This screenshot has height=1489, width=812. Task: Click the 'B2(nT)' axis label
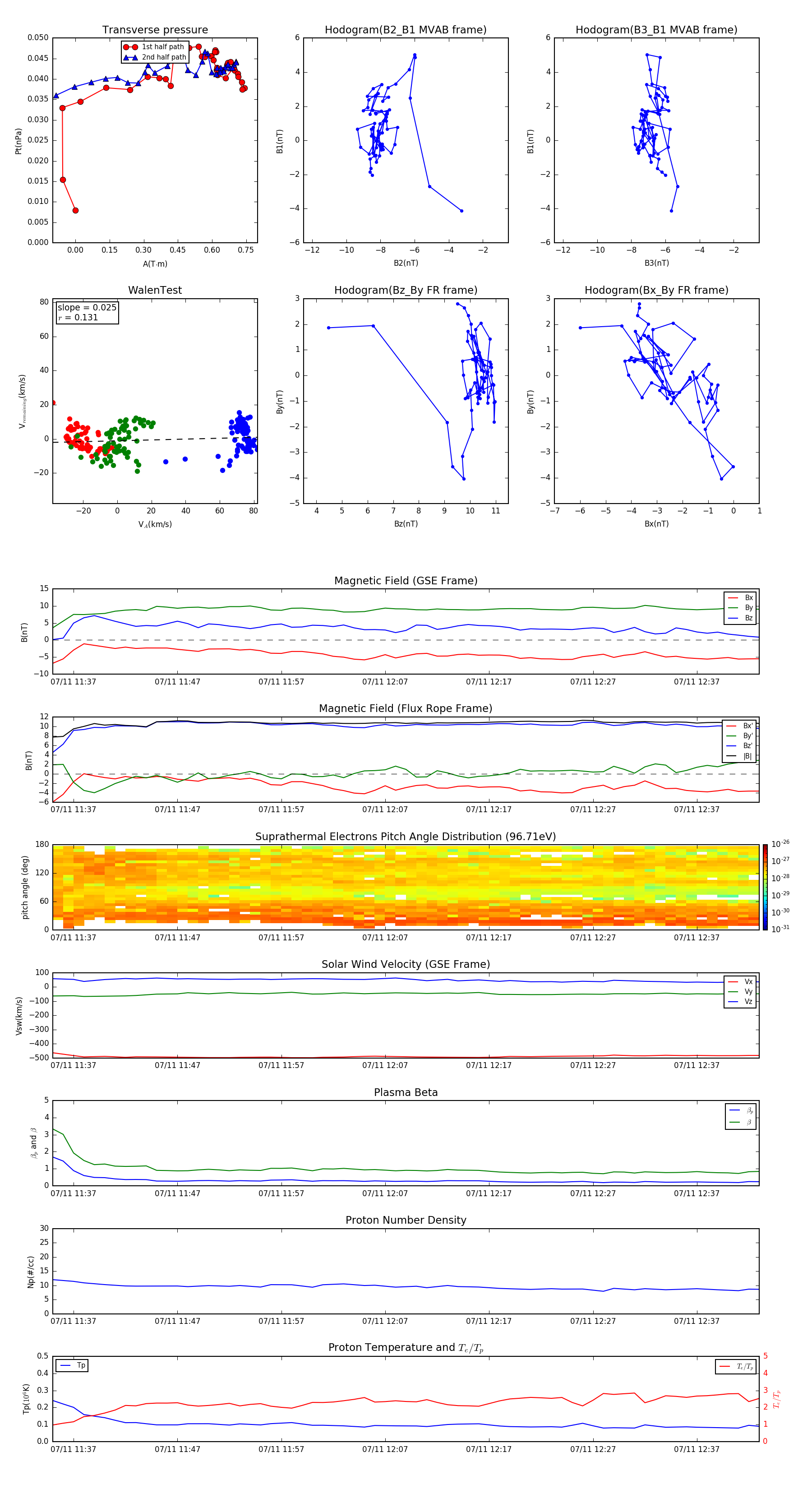406,263
